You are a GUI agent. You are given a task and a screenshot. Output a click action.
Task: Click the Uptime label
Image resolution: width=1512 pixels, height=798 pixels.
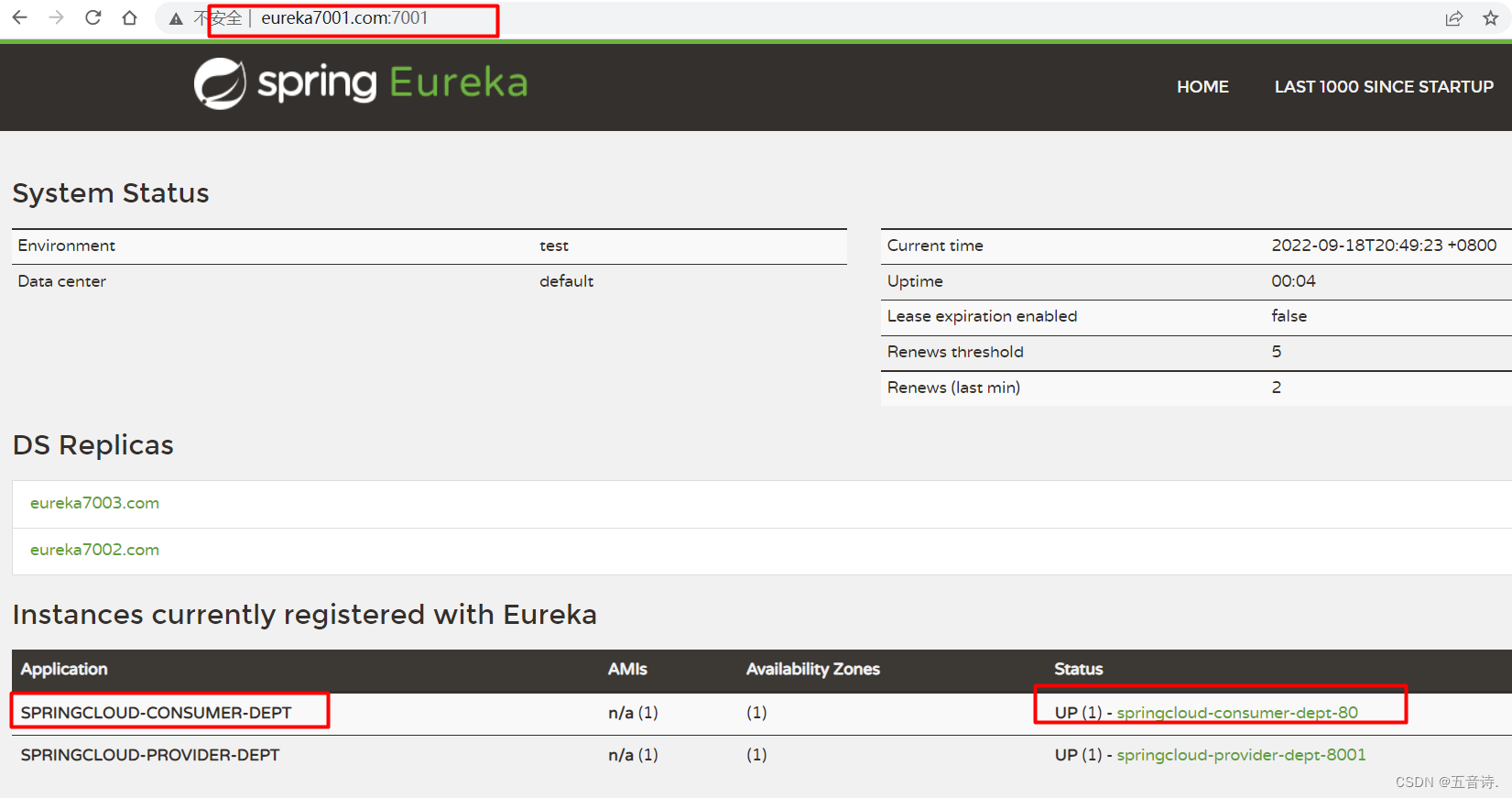[x=915, y=281]
